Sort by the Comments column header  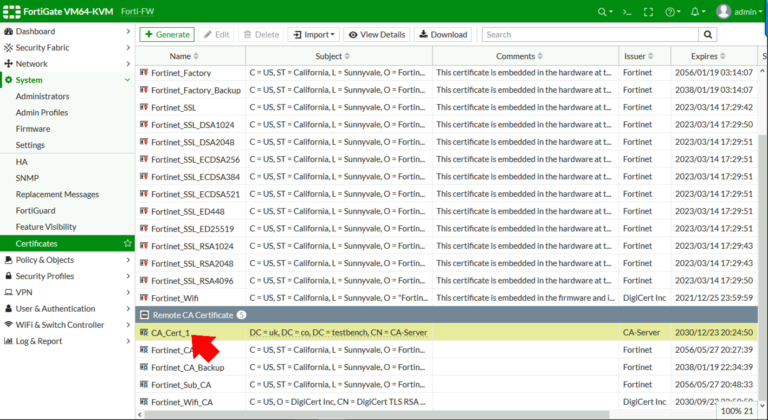pos(519,56)
